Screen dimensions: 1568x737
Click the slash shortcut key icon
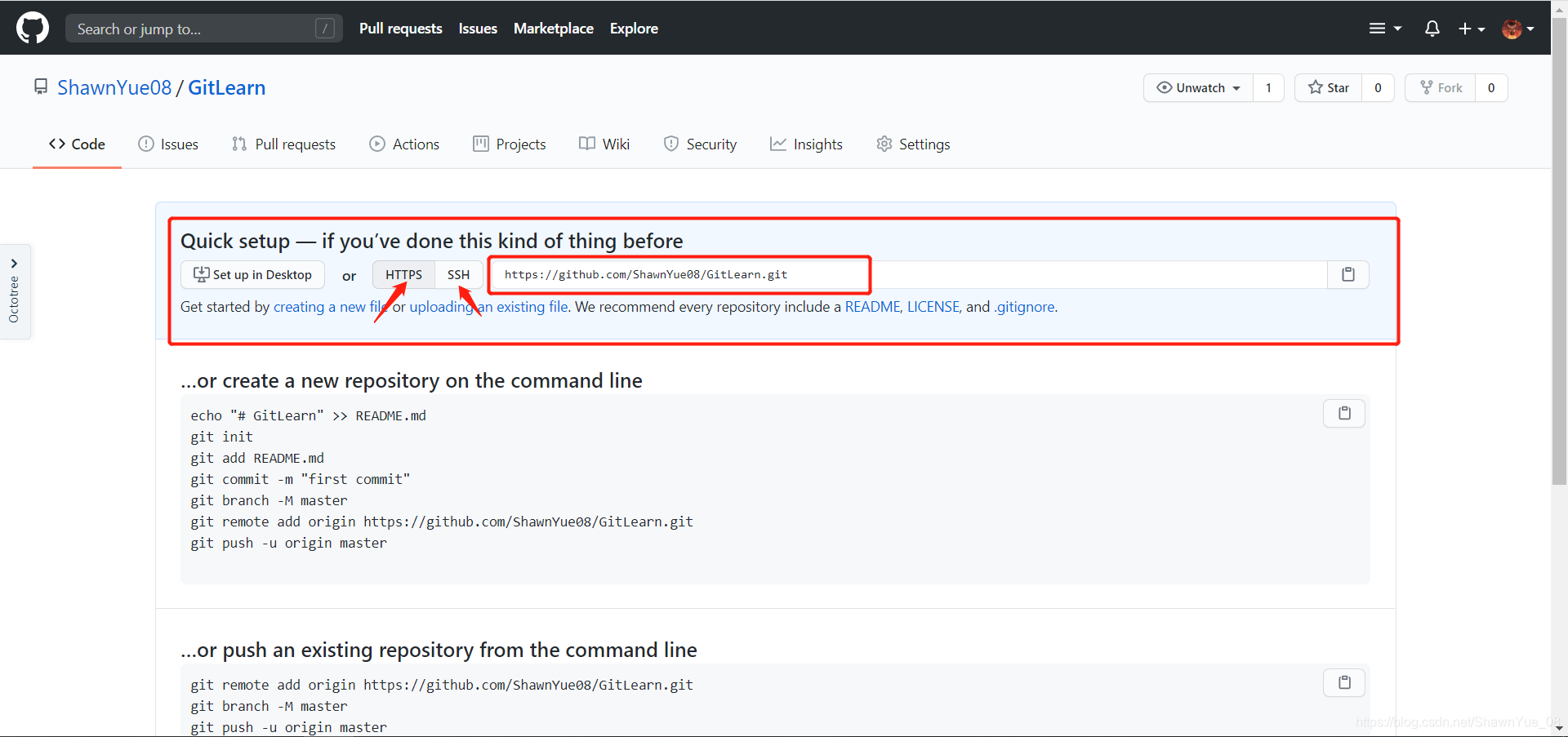point(325,29)
